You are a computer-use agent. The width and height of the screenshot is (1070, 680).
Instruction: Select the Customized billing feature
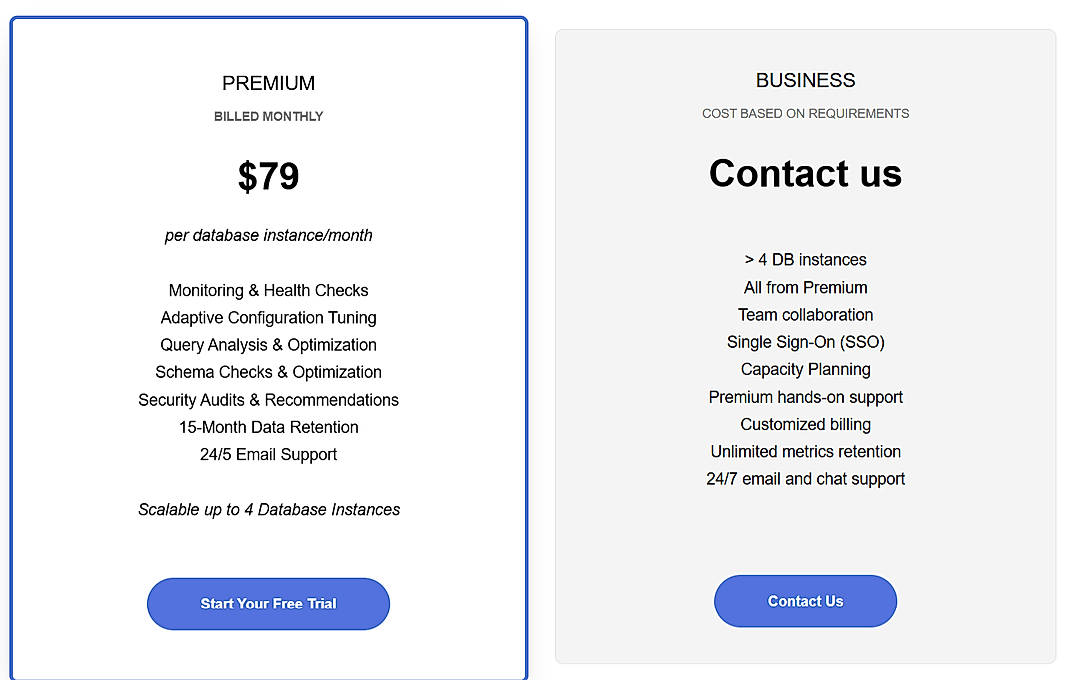click(x=805, y=424)
